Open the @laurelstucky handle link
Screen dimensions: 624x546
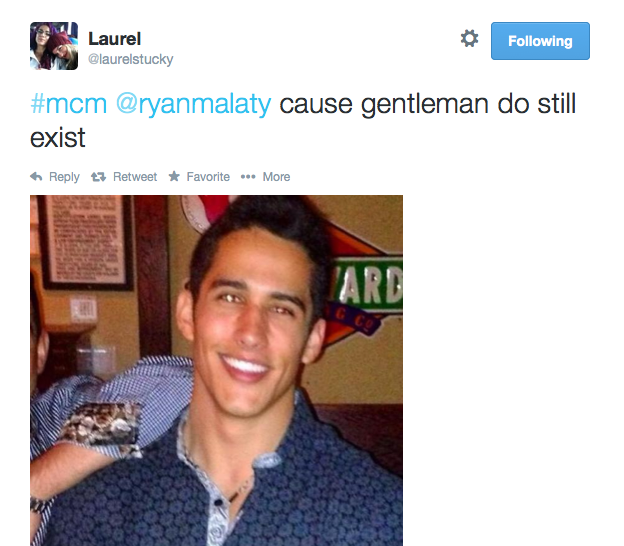pyautogui.click(x=131, y=59)
